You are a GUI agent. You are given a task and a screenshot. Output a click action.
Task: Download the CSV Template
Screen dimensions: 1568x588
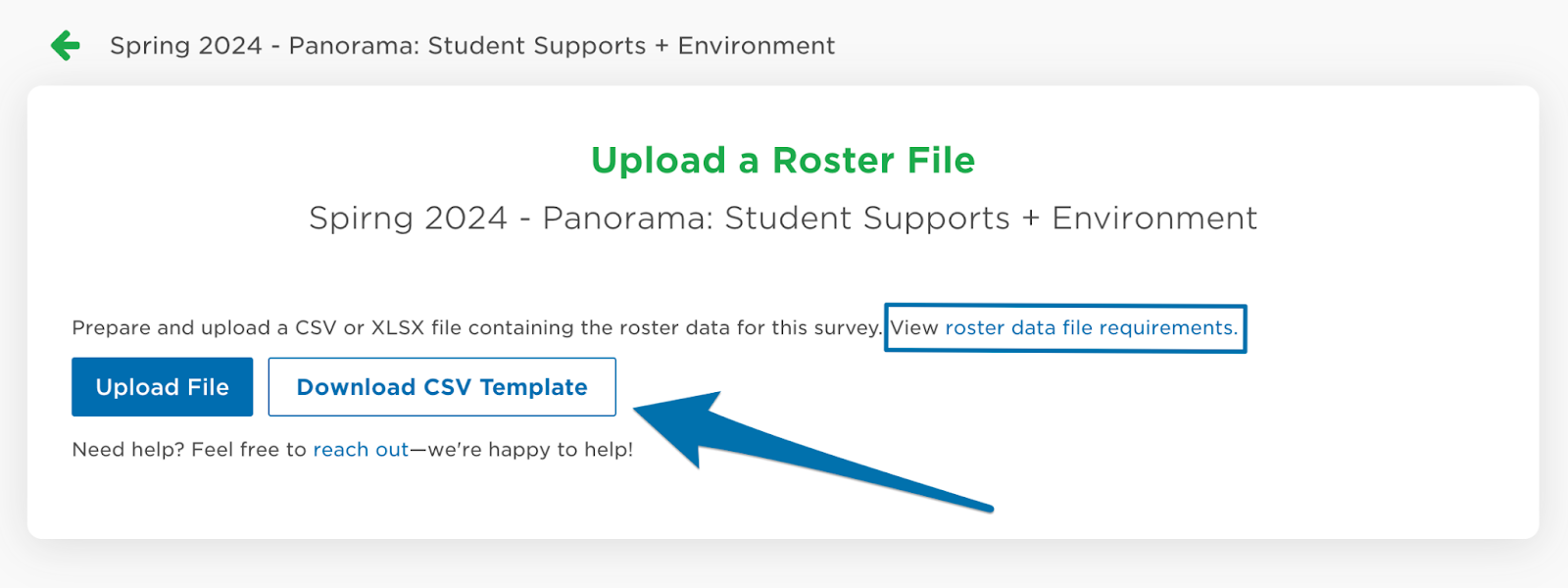point(442,387)
